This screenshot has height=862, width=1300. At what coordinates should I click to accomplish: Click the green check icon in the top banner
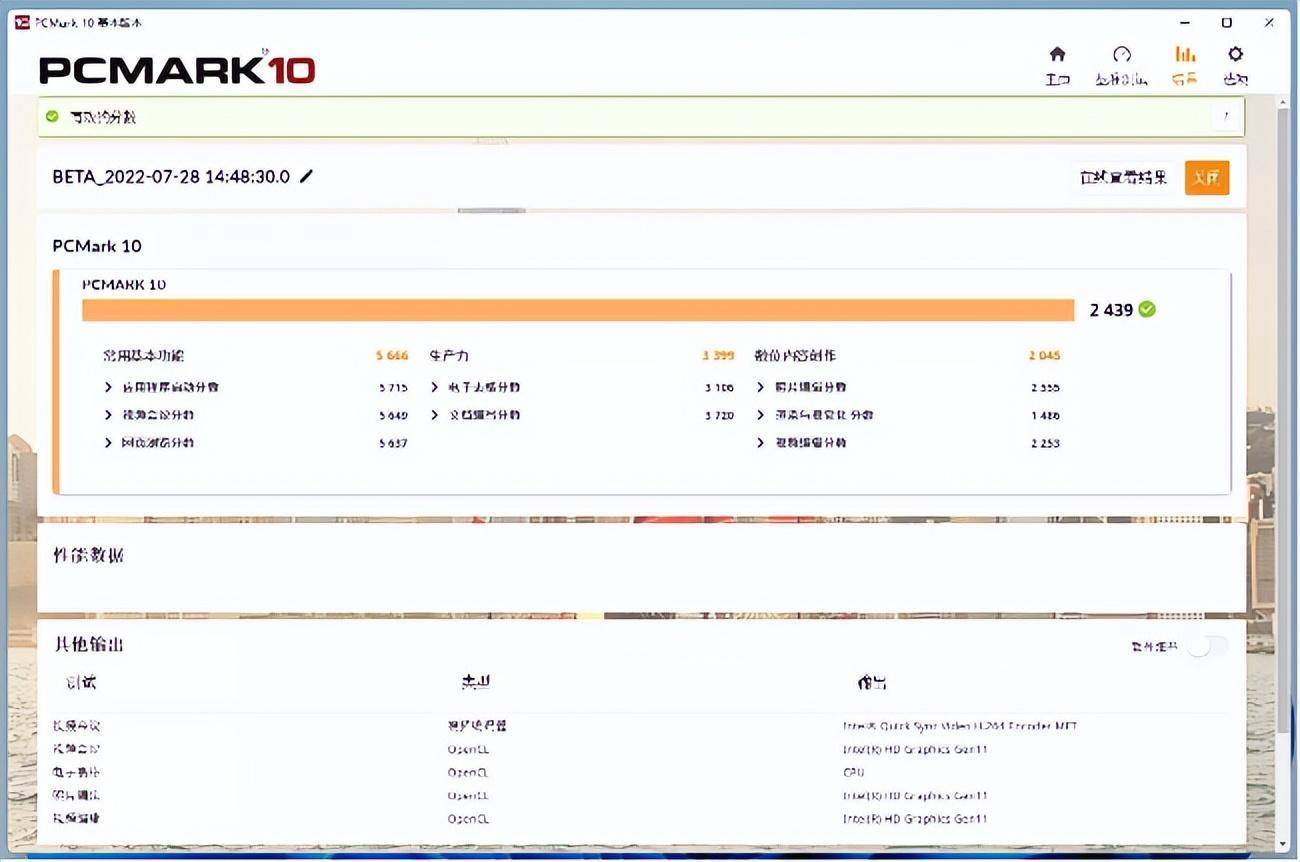pos(51,116)
